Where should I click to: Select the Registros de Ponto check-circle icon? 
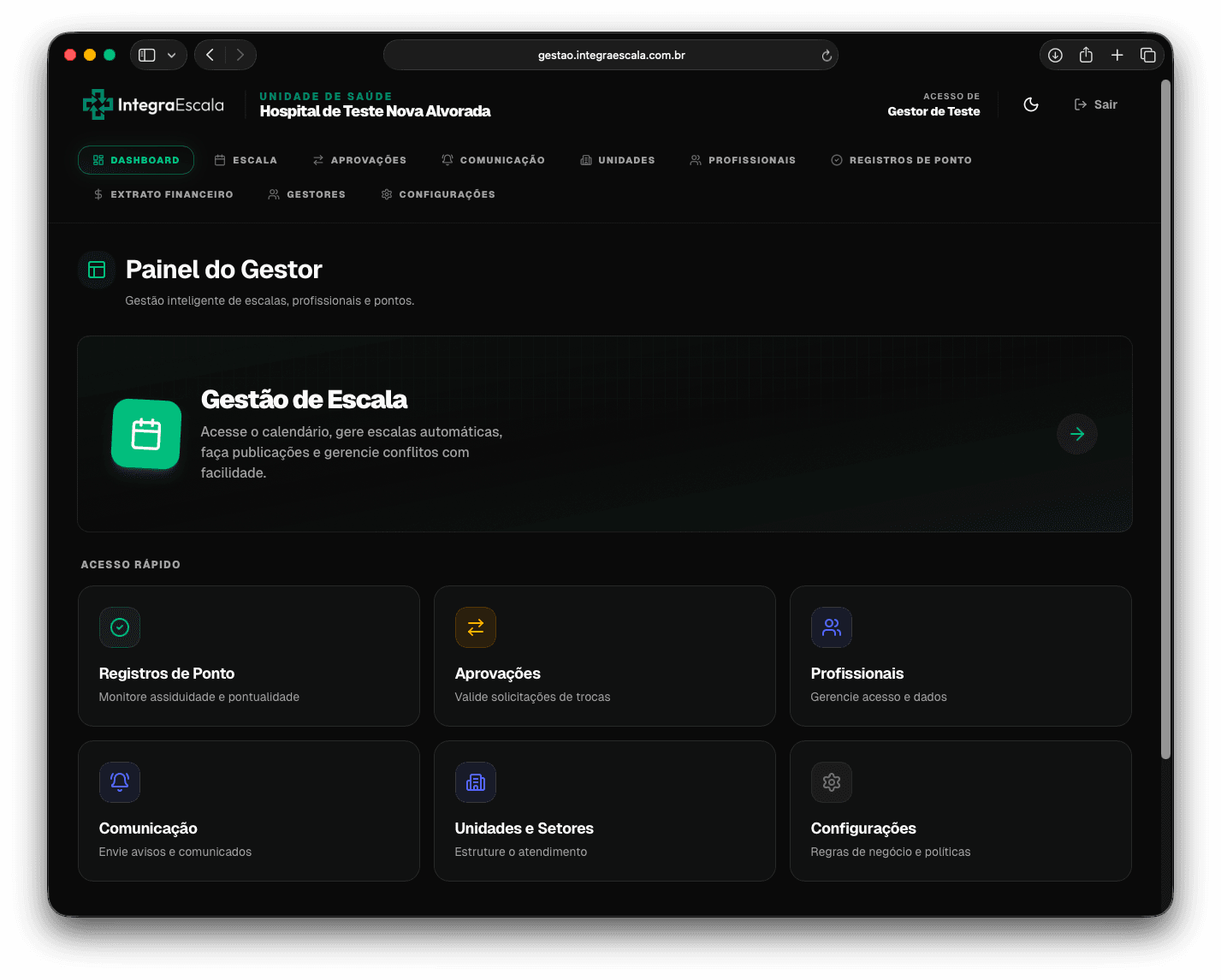click(x=120, y=627)
